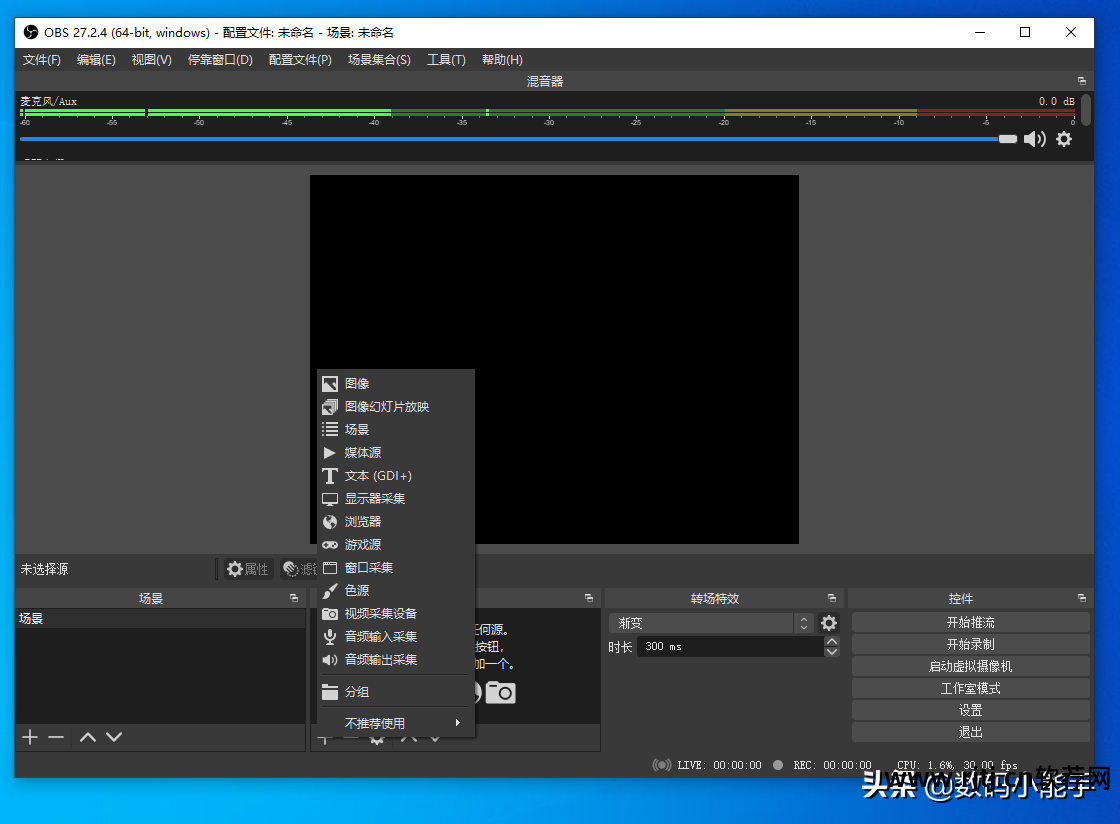Select 场景 entry in the source menu

pyautogui.click(x=396, y=429)
